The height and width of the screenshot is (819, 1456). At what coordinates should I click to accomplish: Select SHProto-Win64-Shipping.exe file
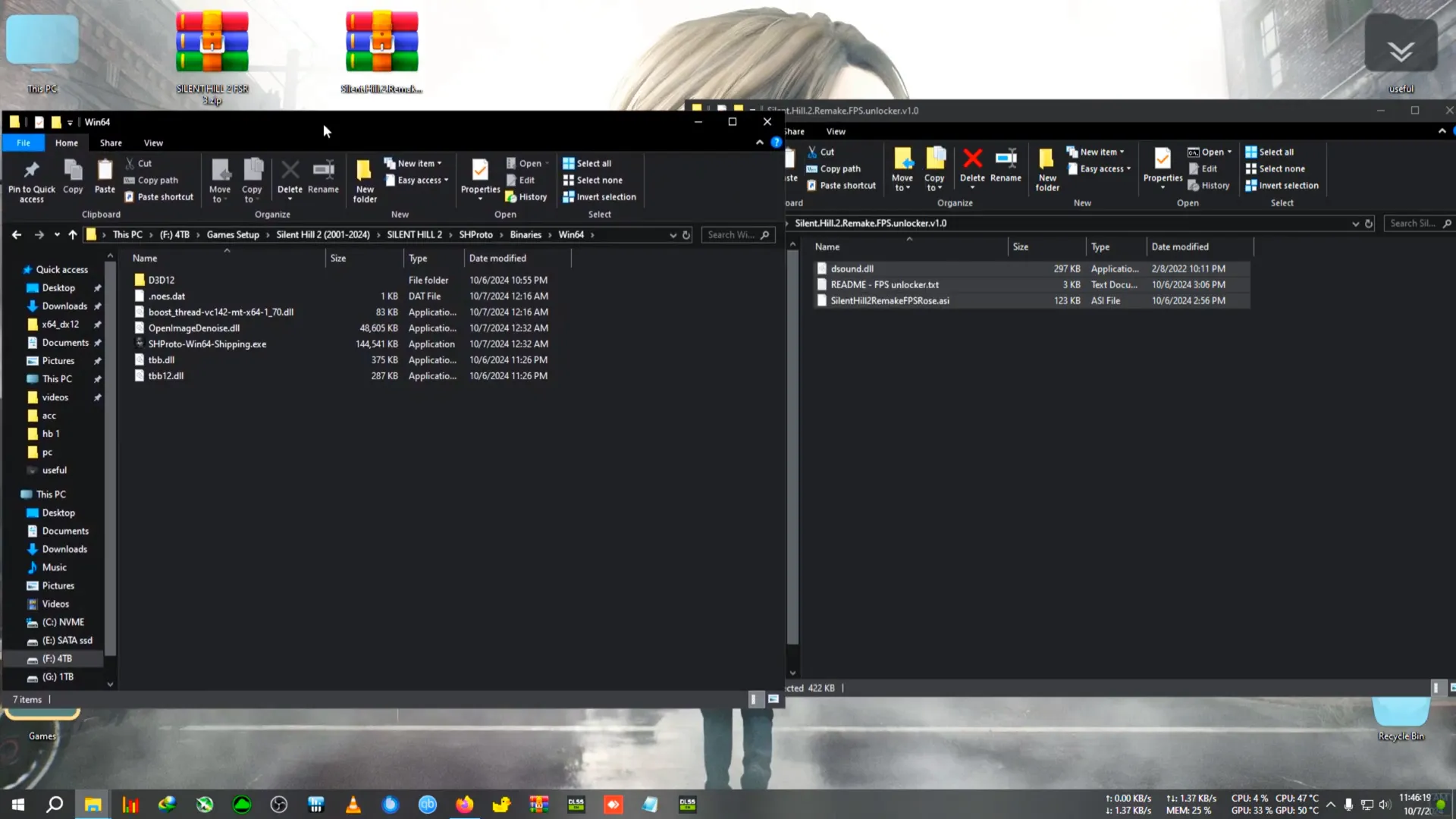coord(207,344)
